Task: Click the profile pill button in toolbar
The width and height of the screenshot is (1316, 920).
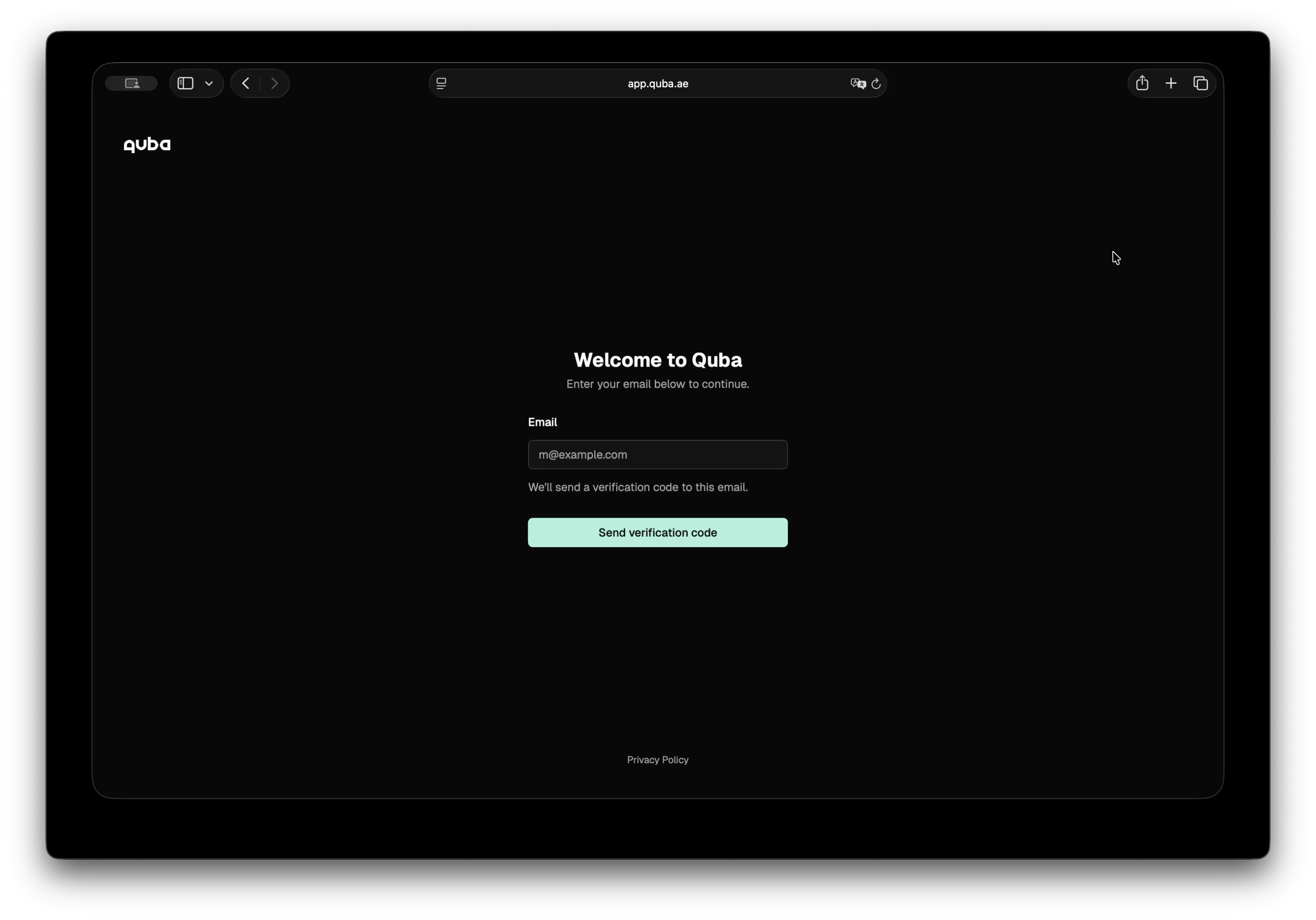Action: pos(131,83)
